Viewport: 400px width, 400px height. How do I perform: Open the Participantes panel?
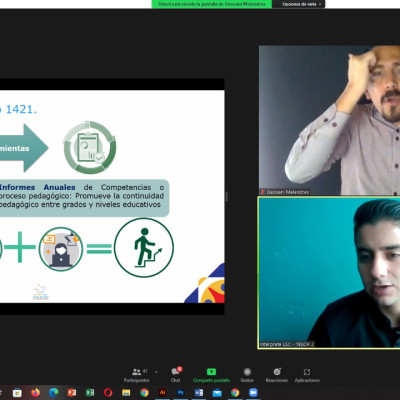point(137,375)
